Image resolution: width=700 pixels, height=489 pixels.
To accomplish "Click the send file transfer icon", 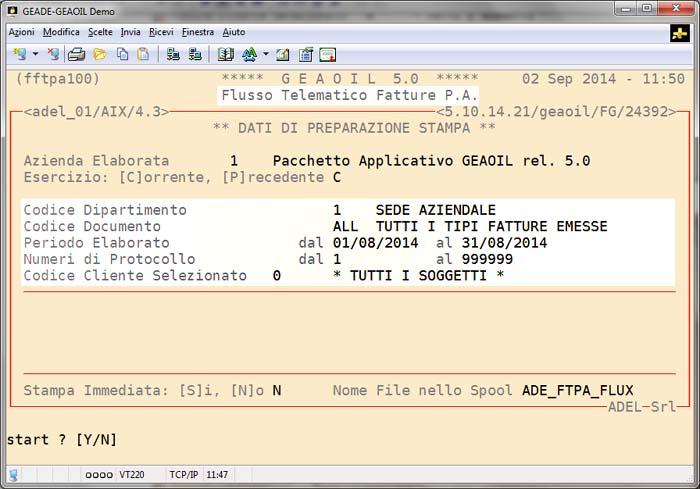I will pos(173,54).
